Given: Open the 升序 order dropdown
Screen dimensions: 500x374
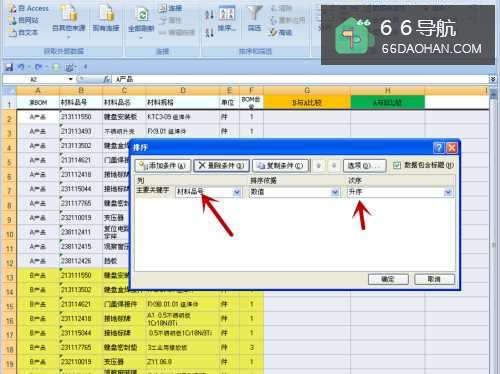Looking at the screenshot, I should (448, 192).
